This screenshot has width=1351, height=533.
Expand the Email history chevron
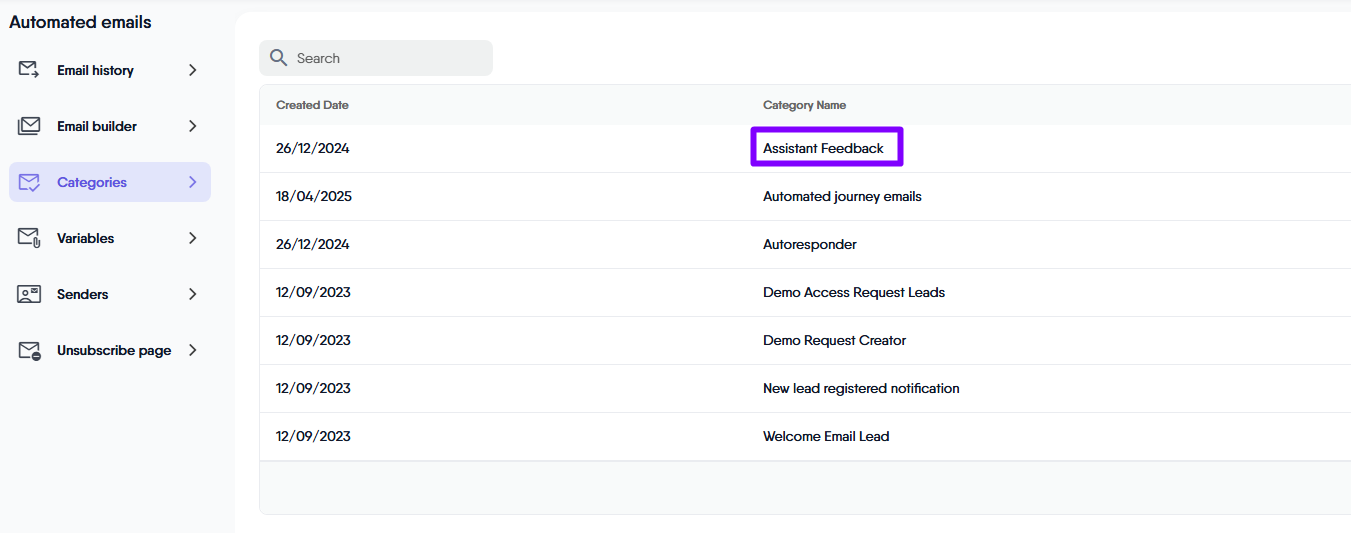(193, 70)
